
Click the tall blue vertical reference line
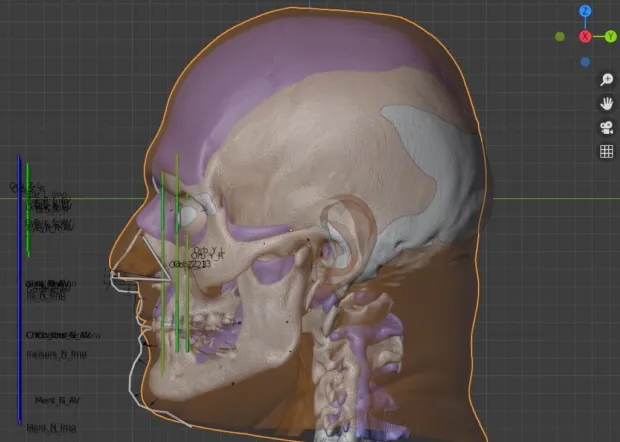[x=19, y=300]
